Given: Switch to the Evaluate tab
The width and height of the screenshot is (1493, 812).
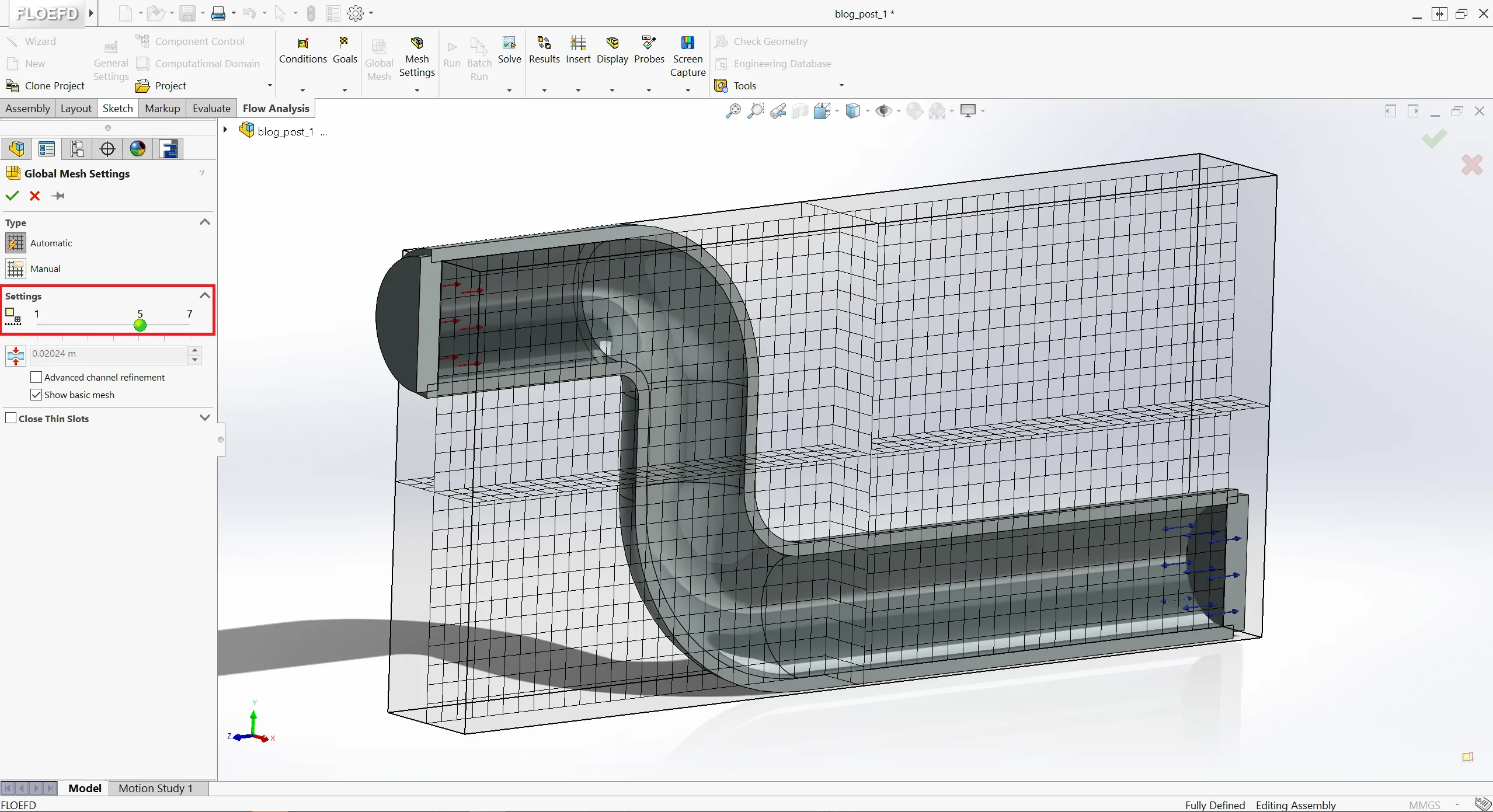Looking at the screenshot, I should 211,108.
